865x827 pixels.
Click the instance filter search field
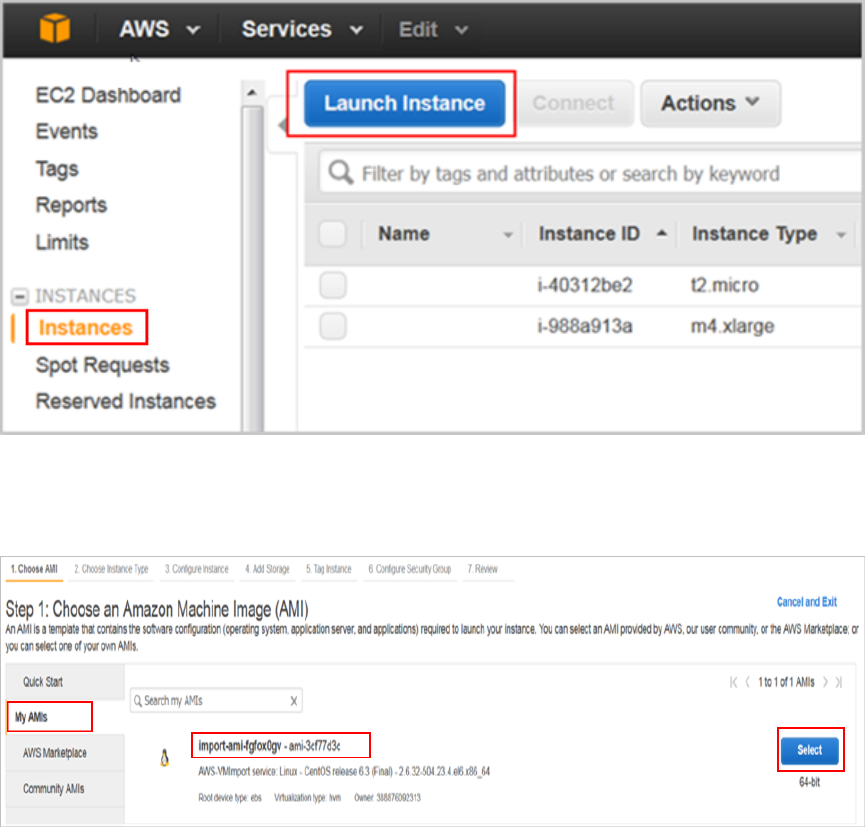[590, 173]
